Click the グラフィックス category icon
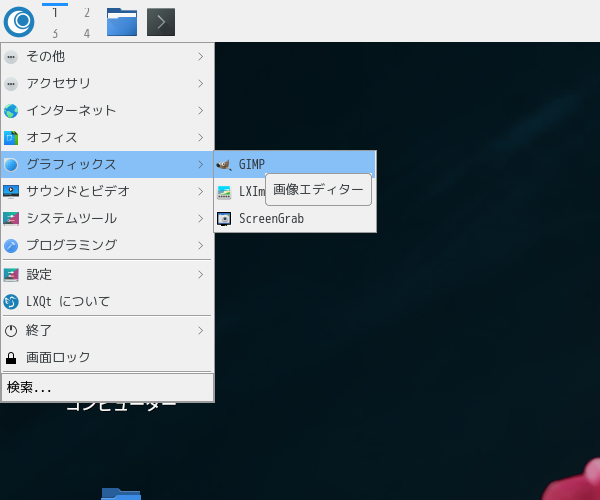This screenshot has width=600, height=500. (x=11, y=164)
